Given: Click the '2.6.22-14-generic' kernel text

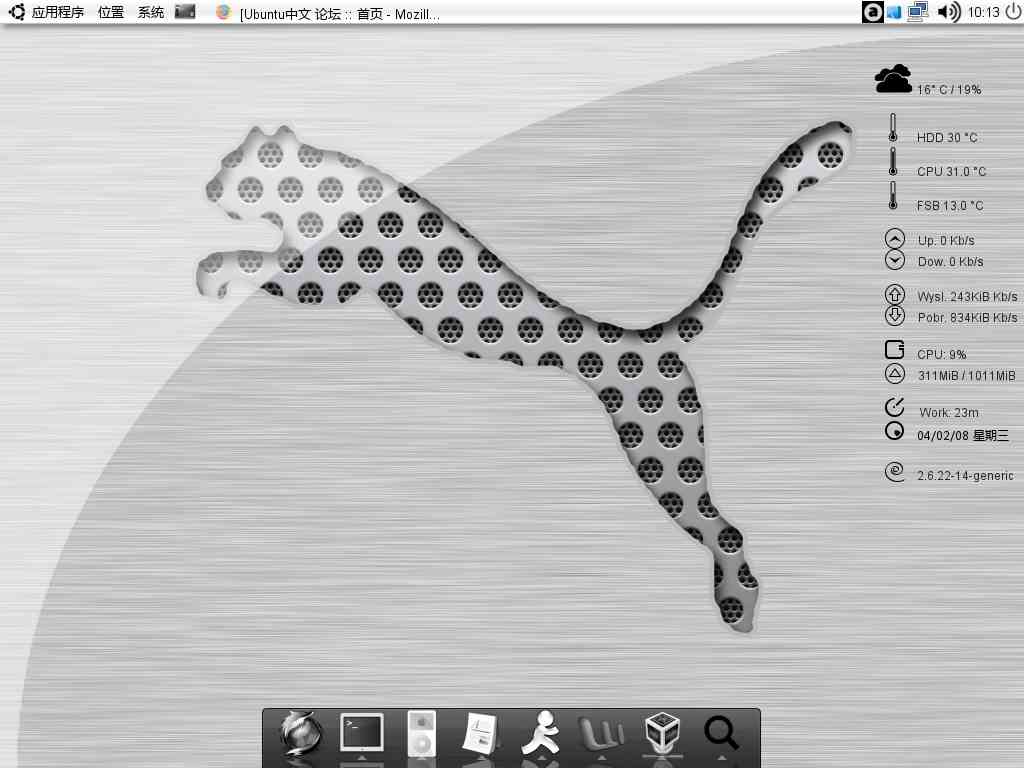Looking at the screenshot, I should (965, 475).
